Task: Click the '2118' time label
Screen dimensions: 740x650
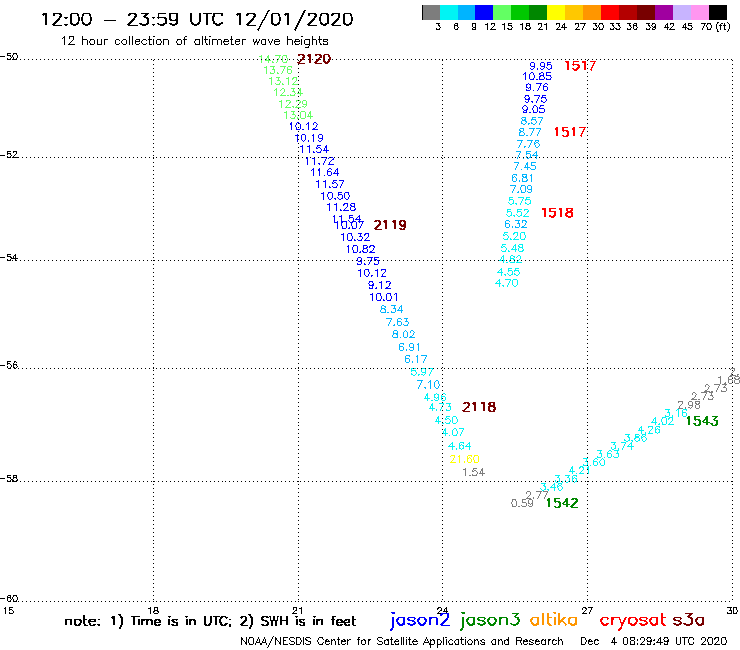Action: pos(479,407)
